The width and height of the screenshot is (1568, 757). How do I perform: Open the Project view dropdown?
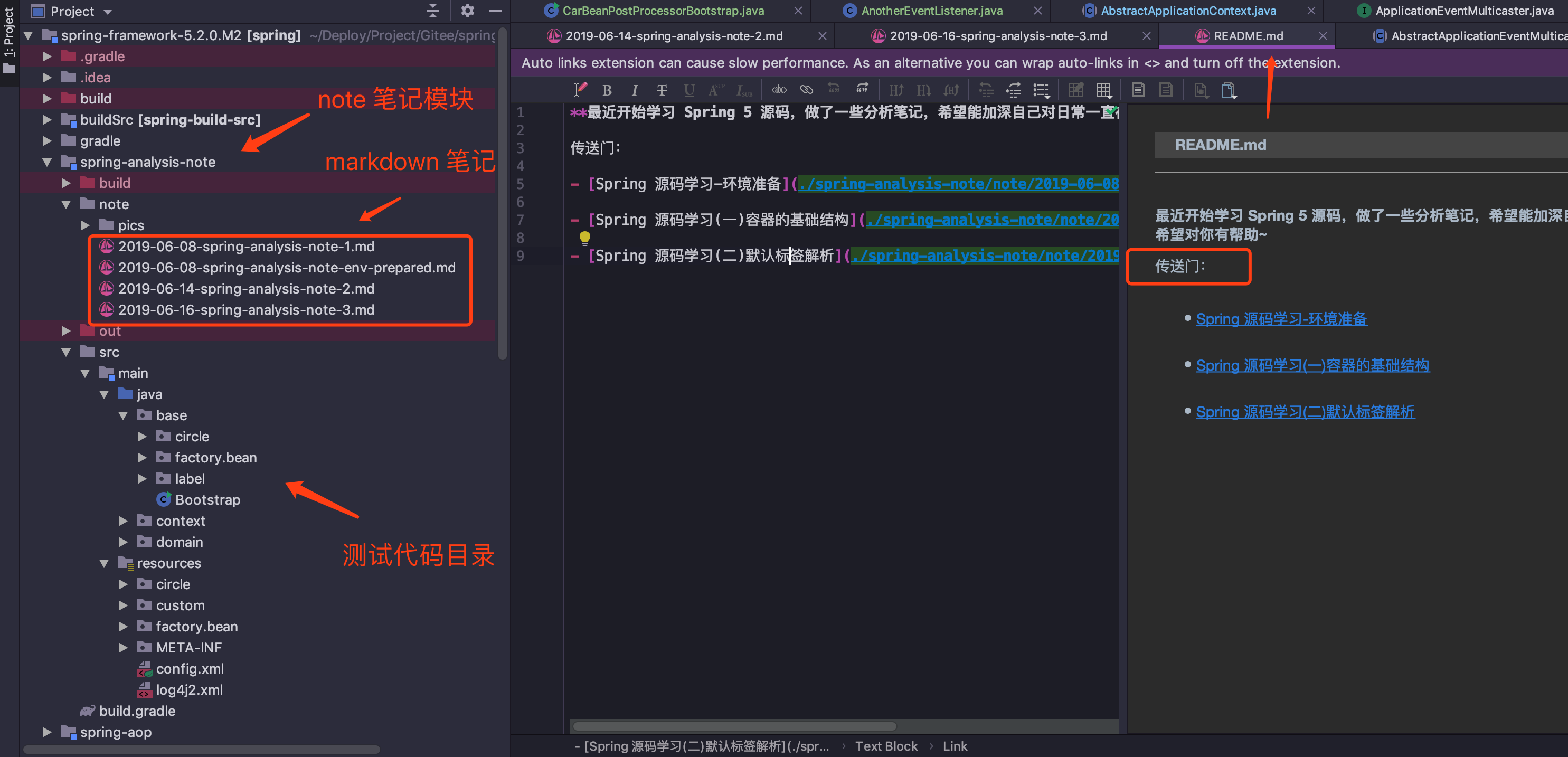108,12
